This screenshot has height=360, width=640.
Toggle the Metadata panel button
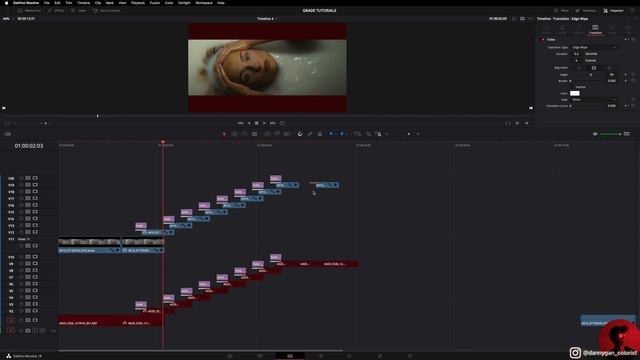coord(586,11)
